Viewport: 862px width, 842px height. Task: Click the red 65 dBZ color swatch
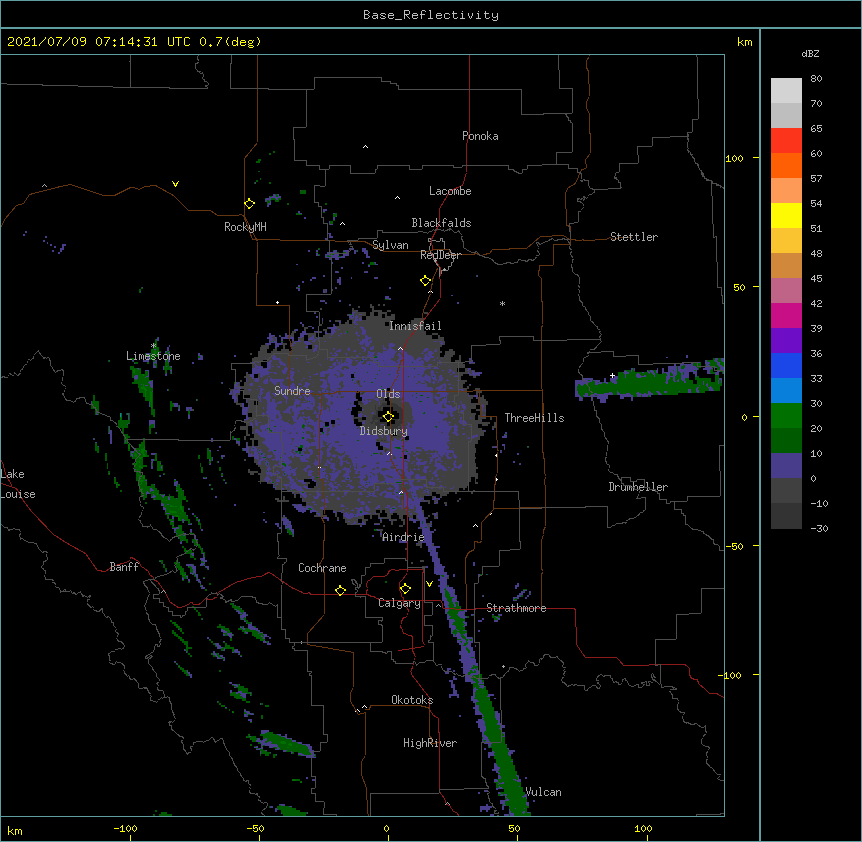click(x=786, y=141)
